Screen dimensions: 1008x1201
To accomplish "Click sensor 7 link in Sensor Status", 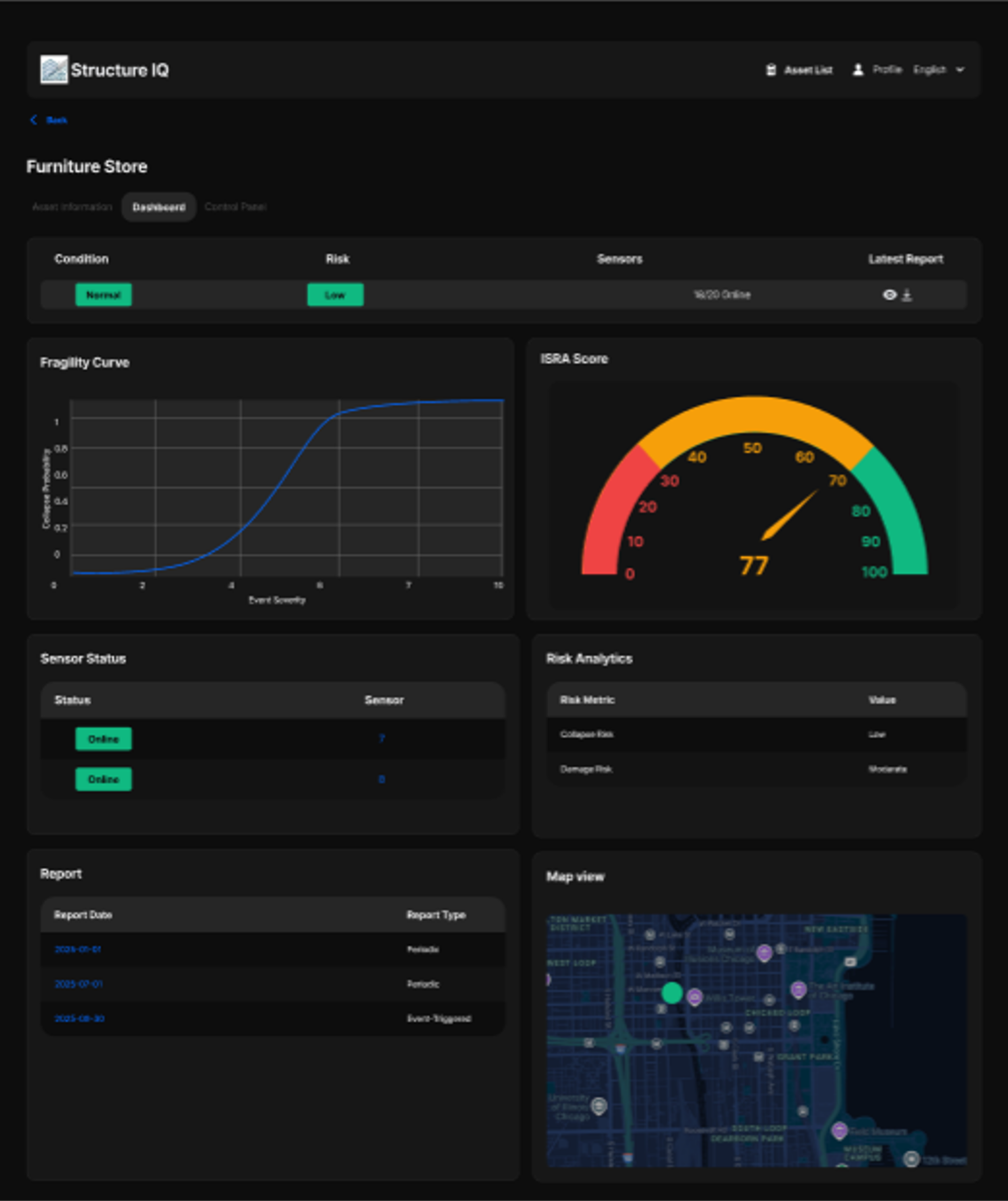I will pos(381,738).
